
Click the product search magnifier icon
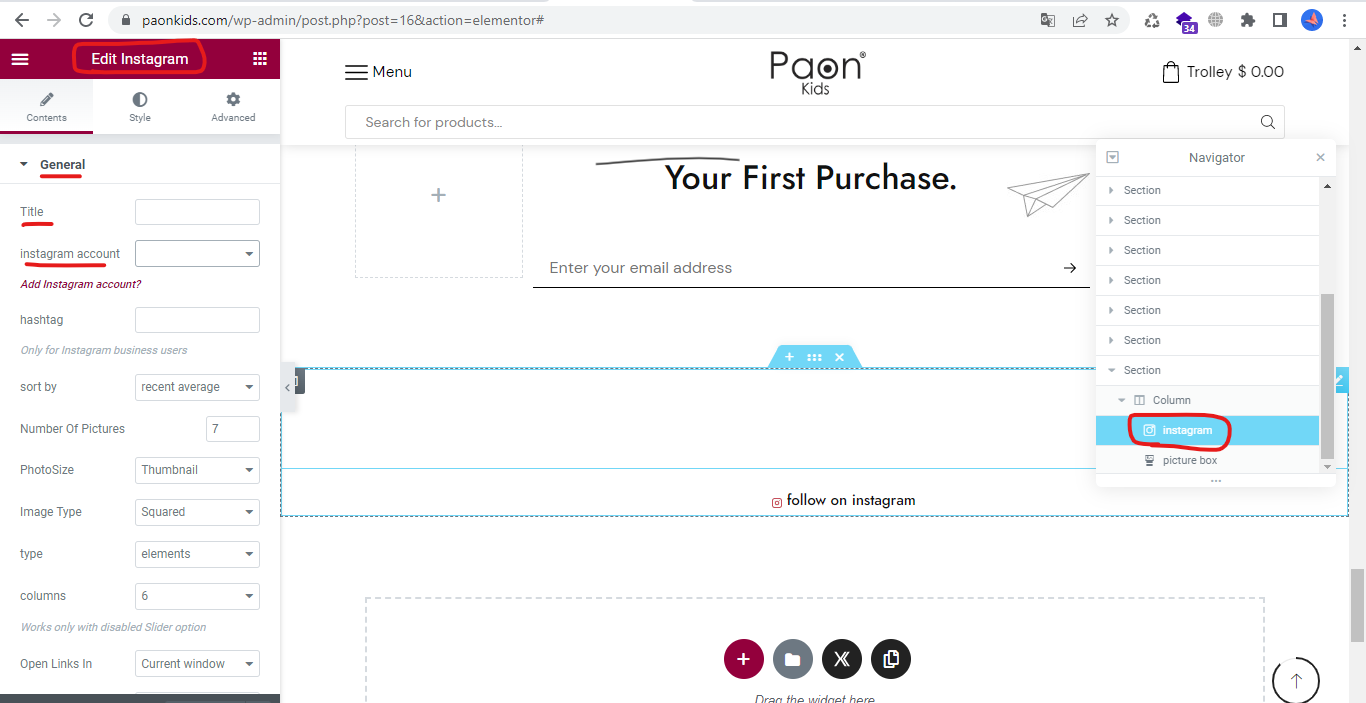1268,122
